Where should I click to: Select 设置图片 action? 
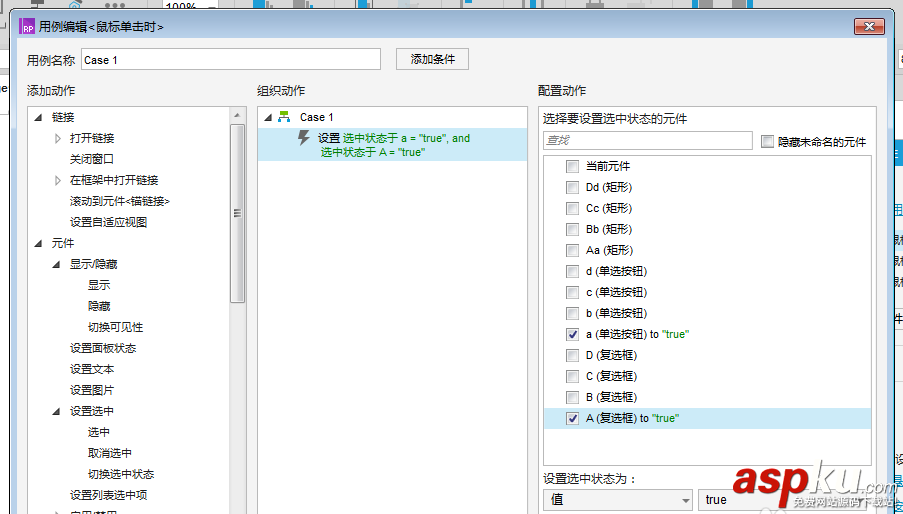[92, 390]
